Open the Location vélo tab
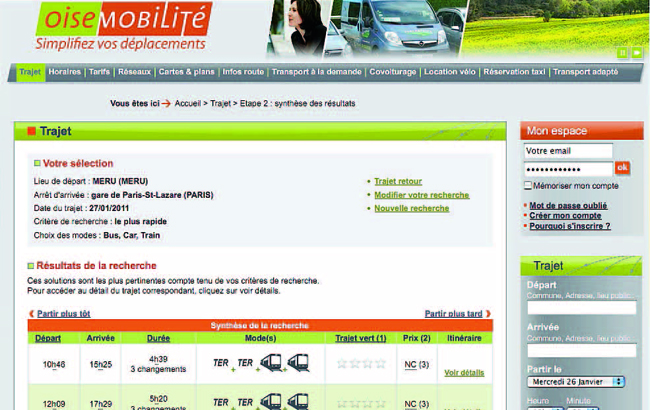This screenshot has width=650, height=410. click(x=450, y=72)
